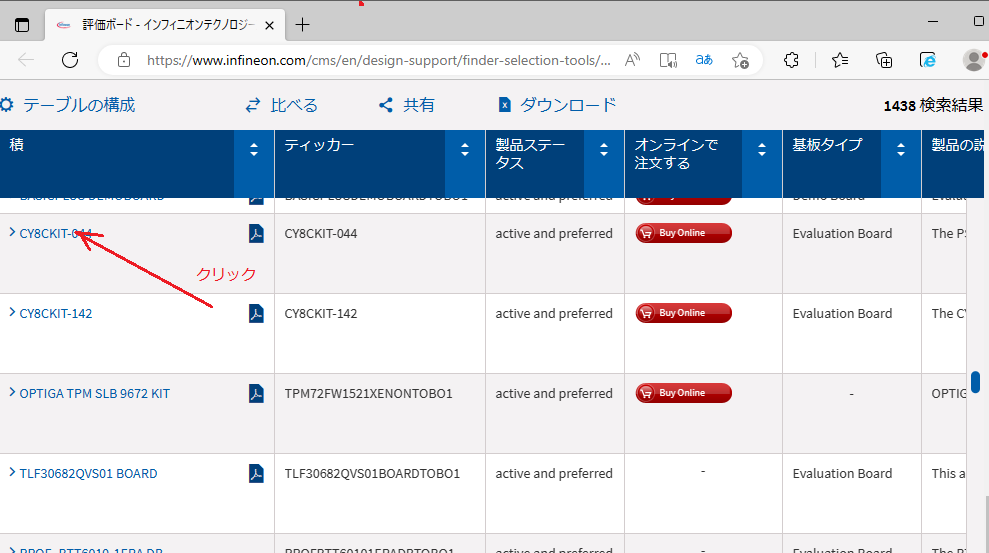Screen dimensions: 989x553
Task: Close the 評価ボード browser tab
Action: 269,25
